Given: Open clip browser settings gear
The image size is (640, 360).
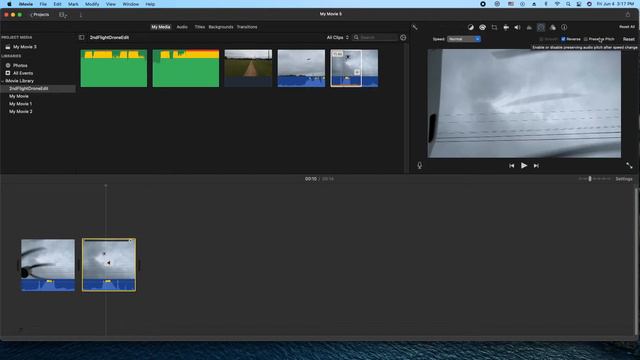Looking at the screenshot, I should pyautogui.click(x=403, y=38).
